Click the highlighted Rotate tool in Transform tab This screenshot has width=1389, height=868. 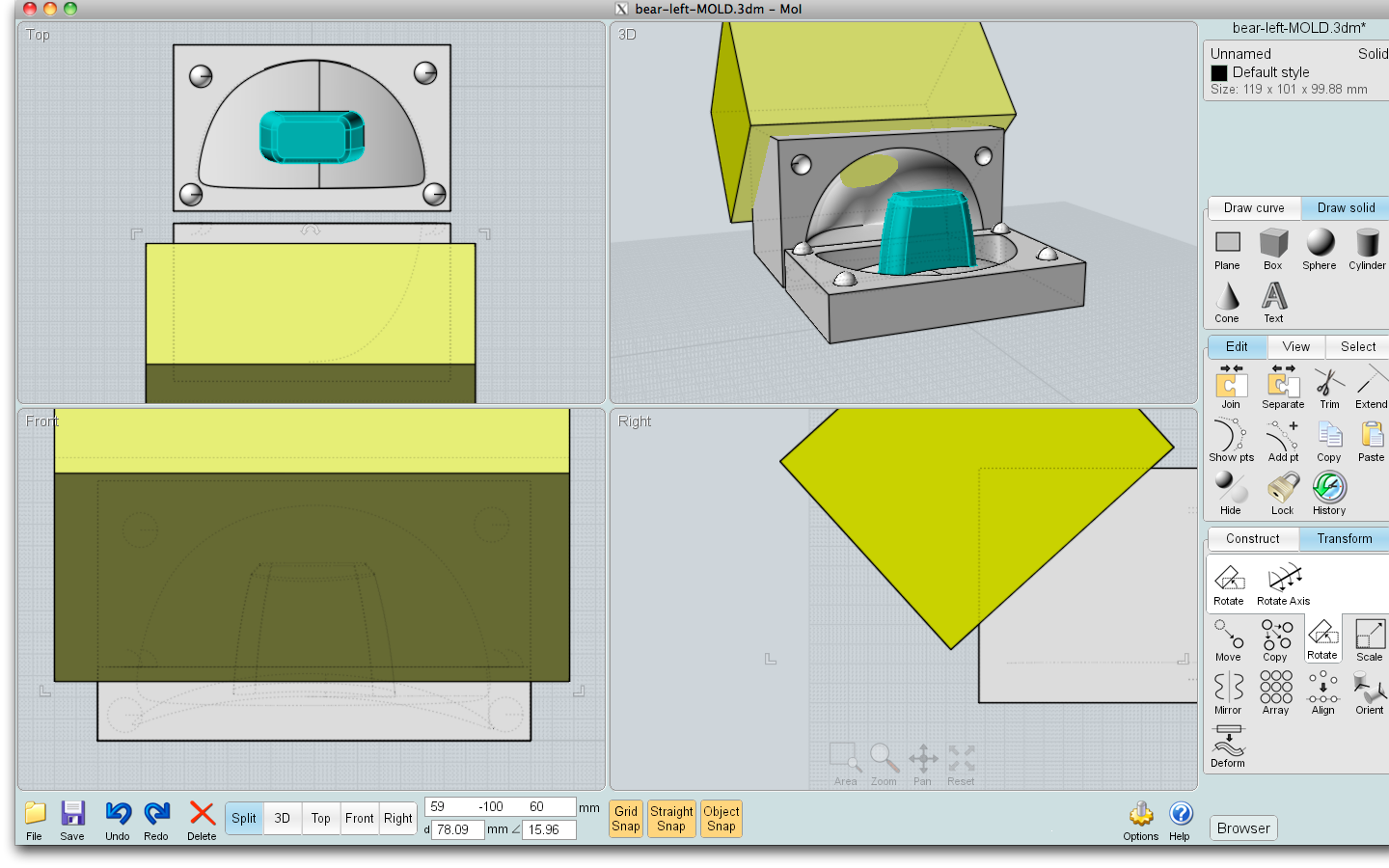coord(1322,638)
